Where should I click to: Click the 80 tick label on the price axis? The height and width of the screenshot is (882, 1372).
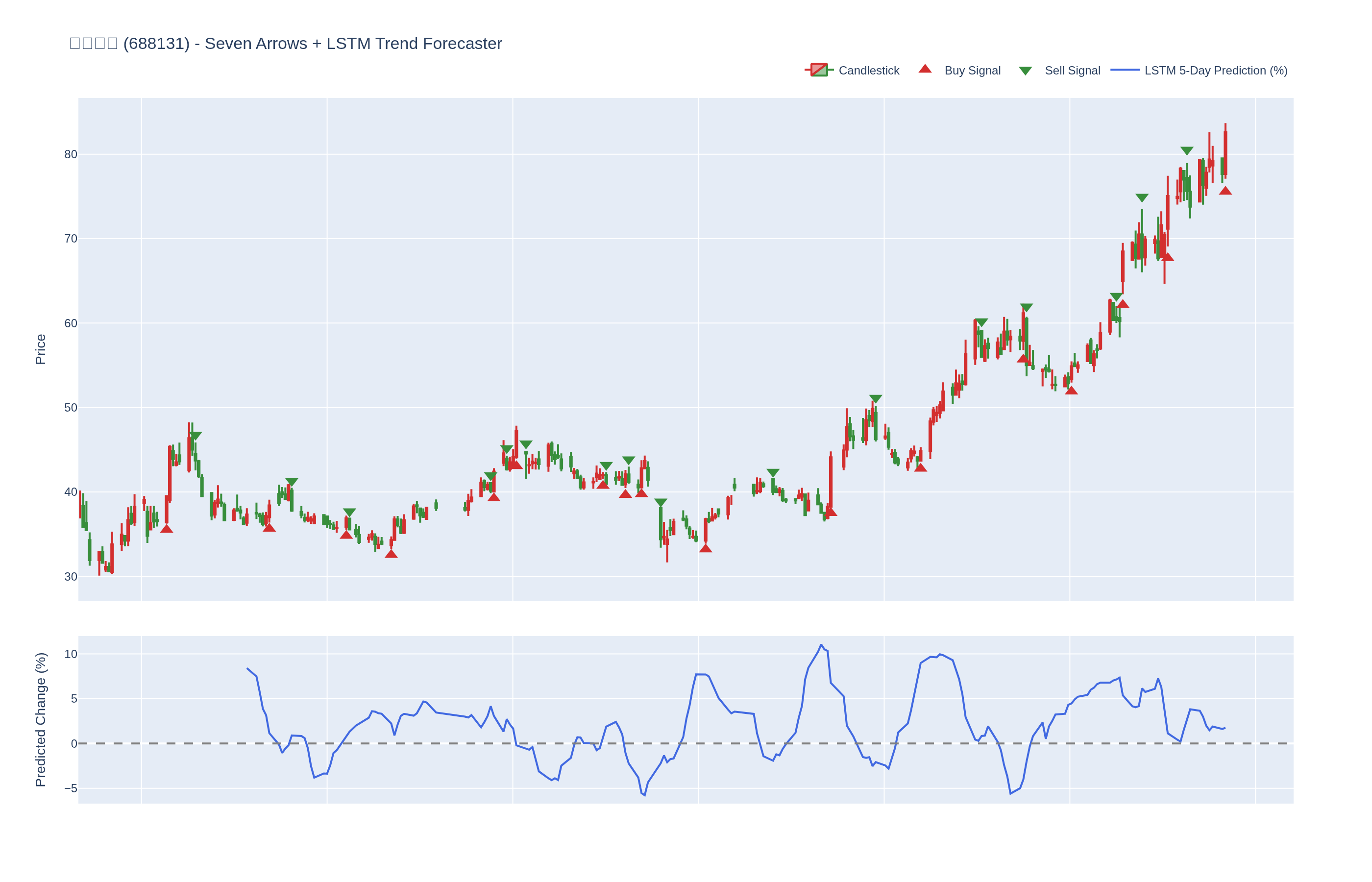click(x=71, y=154)
